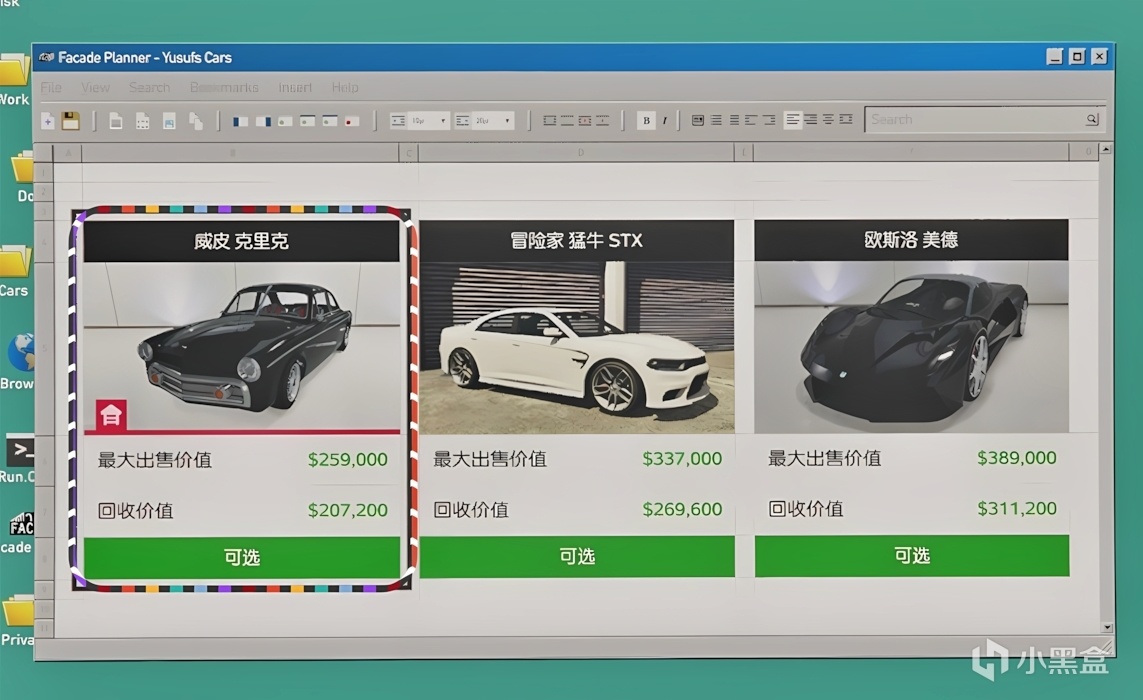Open the Bookmarks menu

pos(225,88)
